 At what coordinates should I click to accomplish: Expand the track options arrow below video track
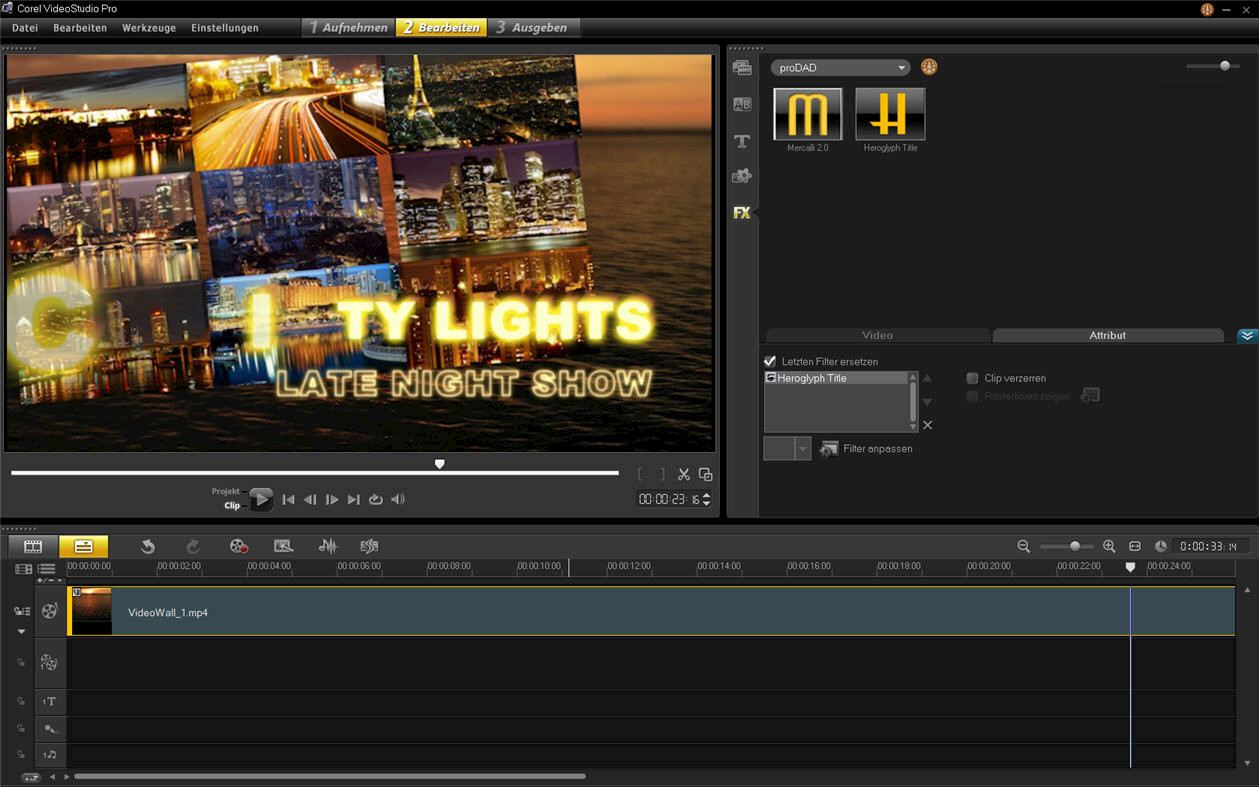click(x=21, y=632)
